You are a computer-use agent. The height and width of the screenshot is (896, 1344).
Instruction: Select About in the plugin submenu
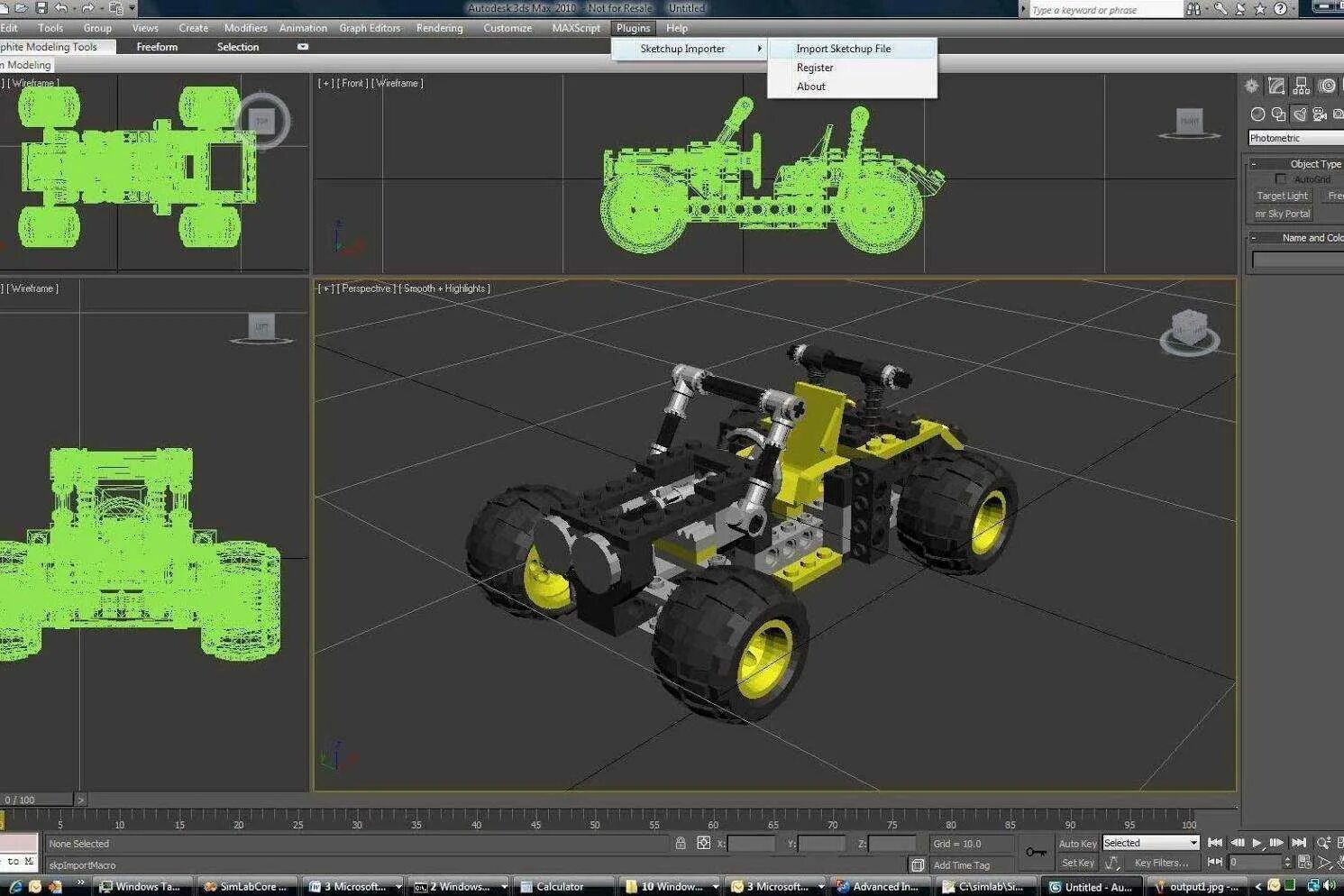[x=853, y=87]
